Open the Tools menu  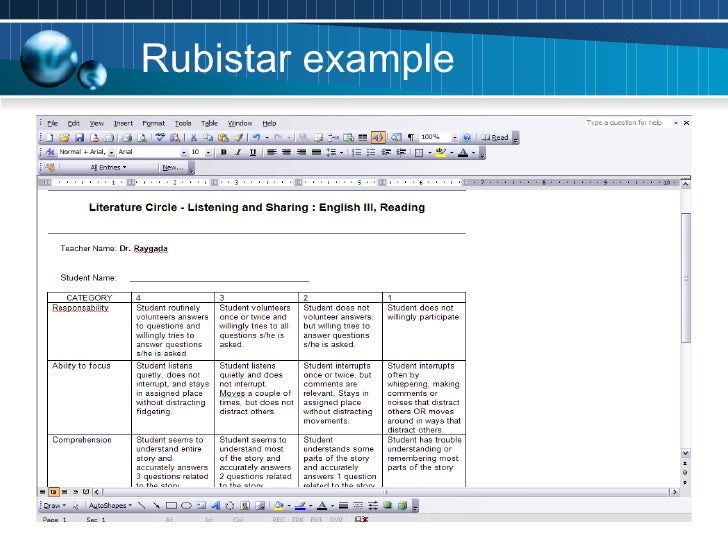pyautogui.click(x=183, y=124)
